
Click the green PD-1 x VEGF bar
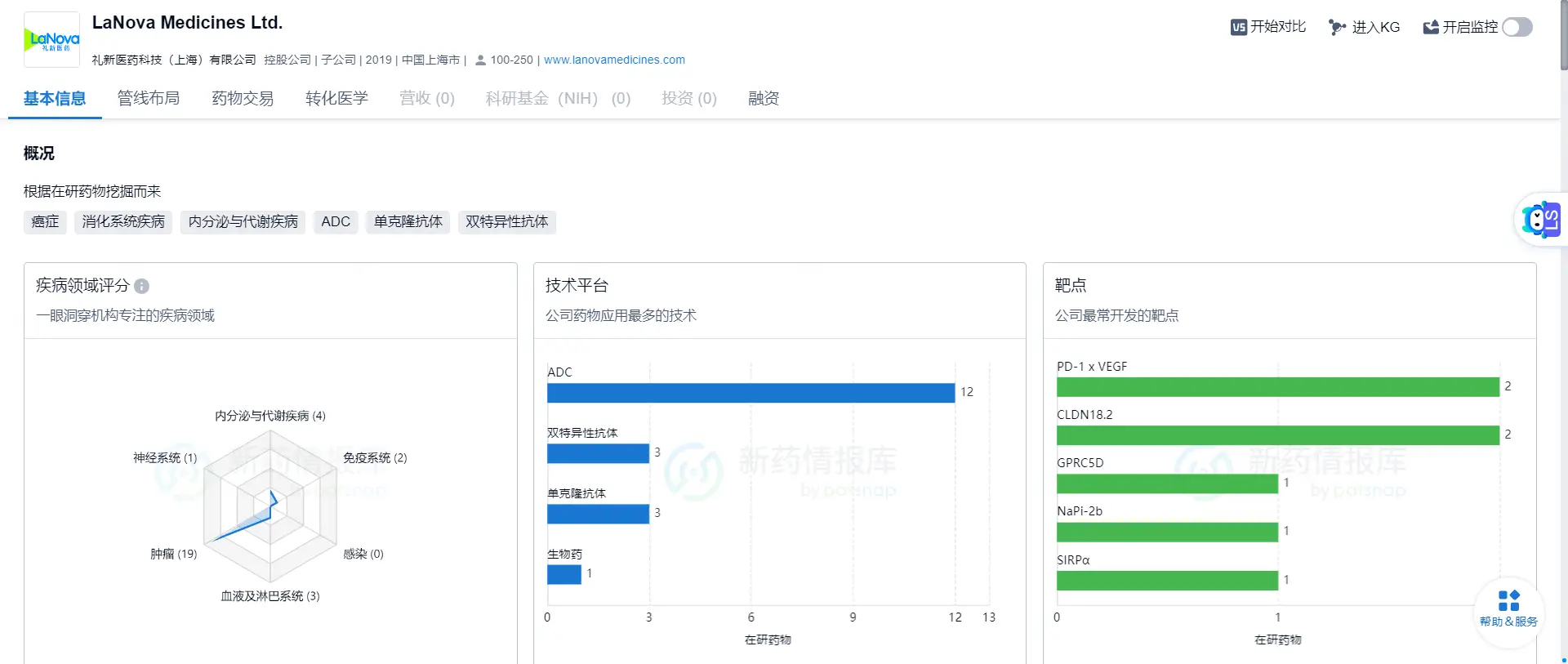click(1277, 386)
